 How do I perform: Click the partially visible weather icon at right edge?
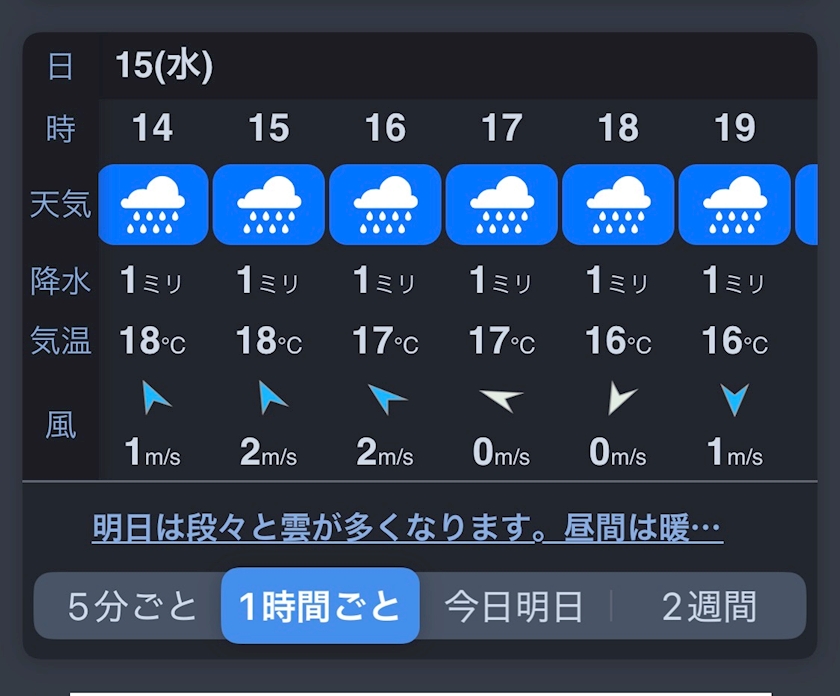coord(807,205)
